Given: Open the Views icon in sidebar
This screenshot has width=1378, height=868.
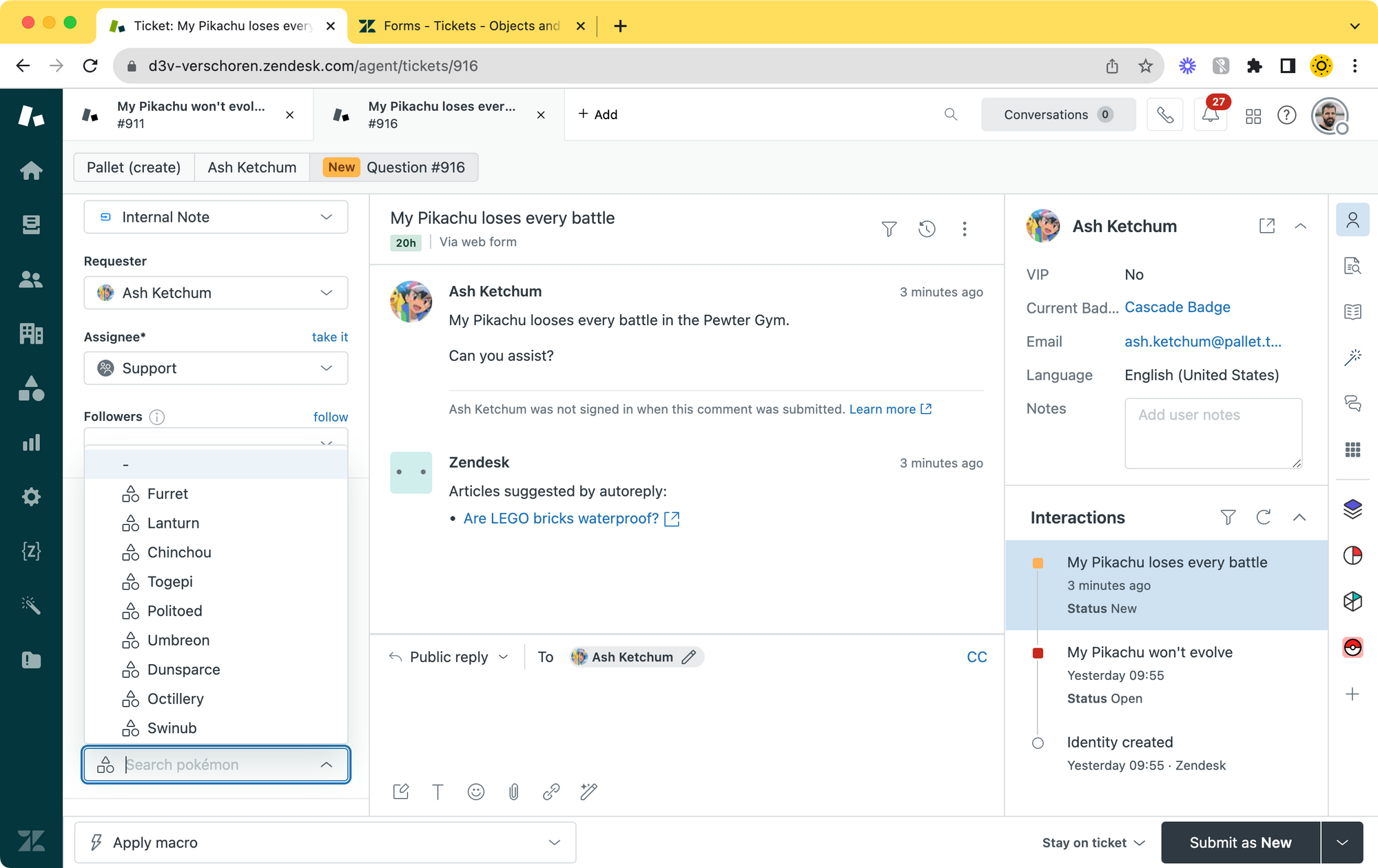Looking at the screenshot, I should point(31,225).
